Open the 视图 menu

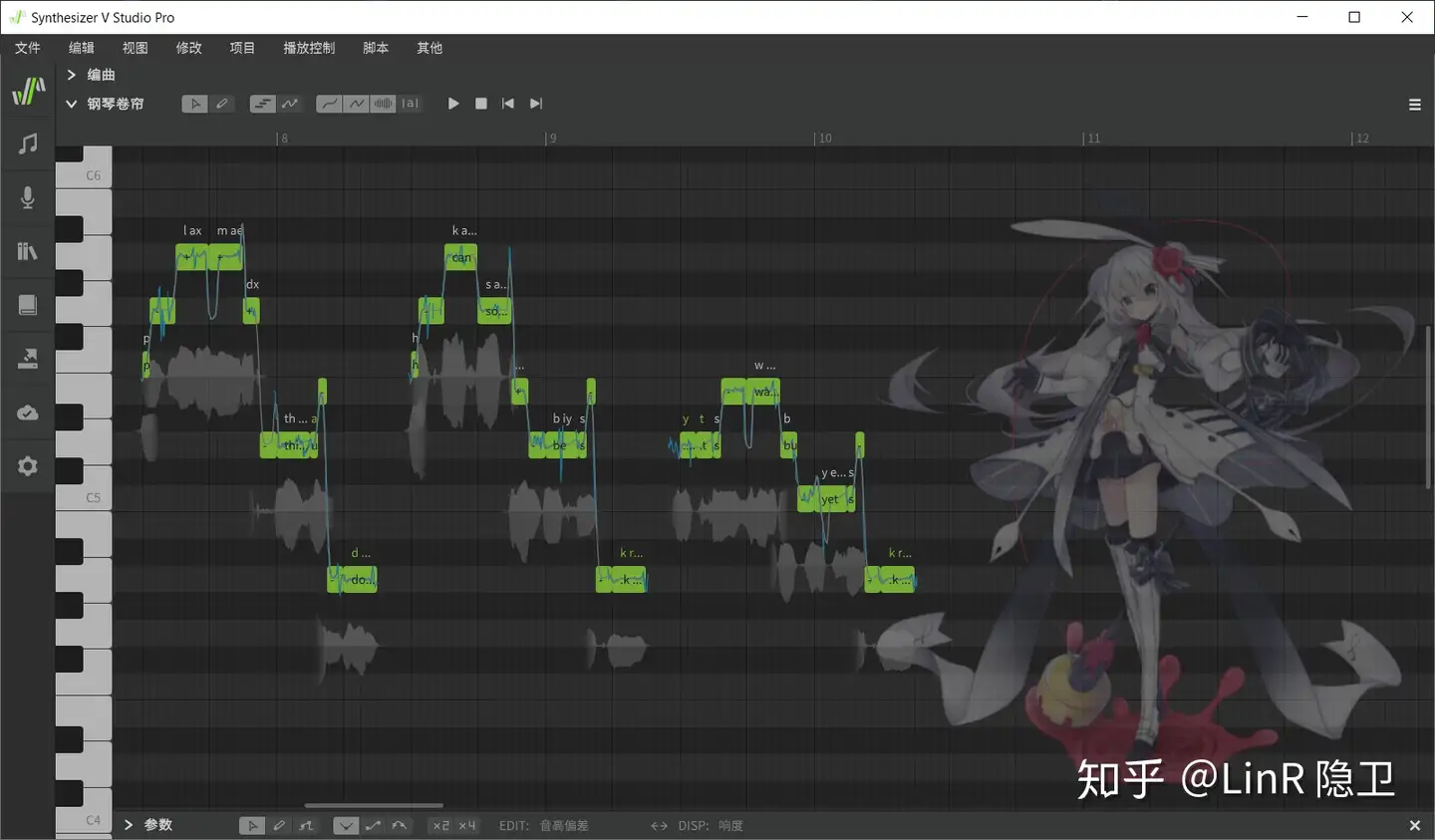point(136,48)
